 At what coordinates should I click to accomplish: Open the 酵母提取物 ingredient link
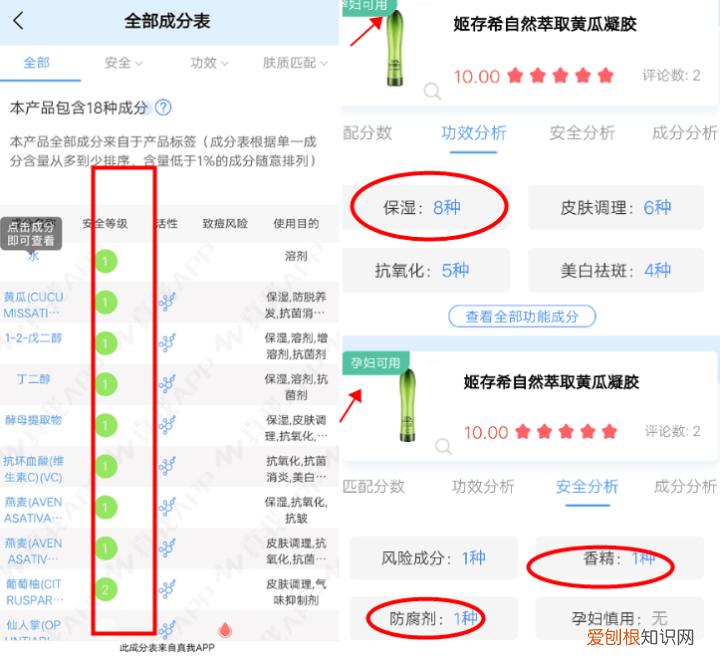click(x=33, y=420)
